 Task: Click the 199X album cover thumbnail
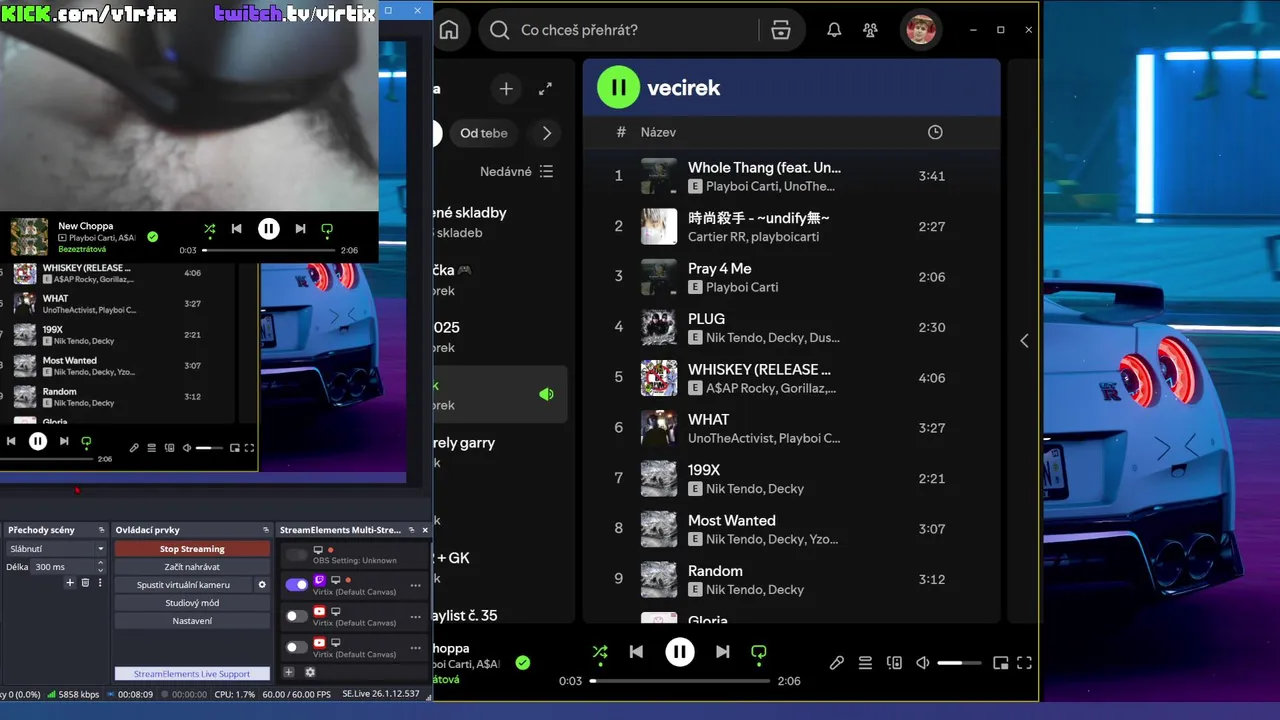click(659, 478)
